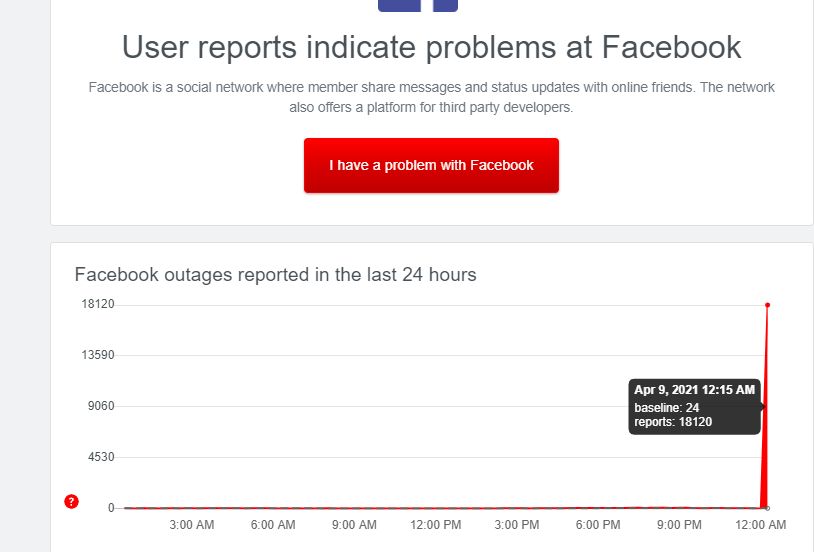Viewport: 814px width, 552px height.
Task: Click the 12:00 PM x-axis label
Action: pos(436,525)
